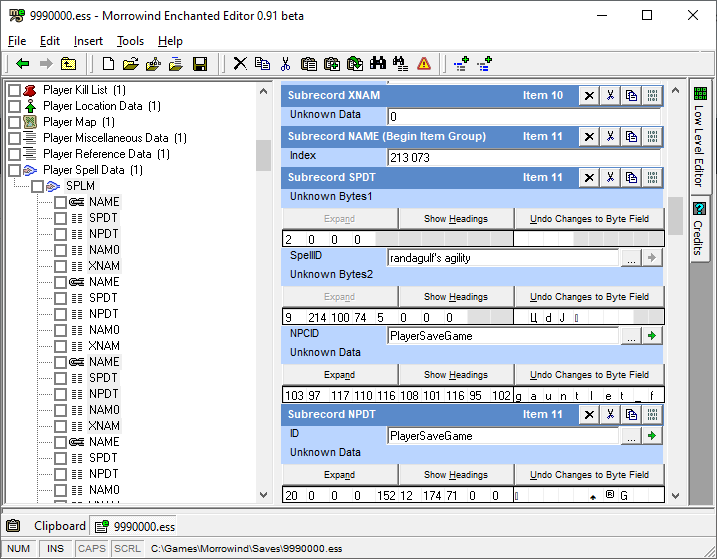This screenshot has height=559, width=717.
Task: Click the green Back arrow toolbar icon
Action: click(x=22, y=64)
